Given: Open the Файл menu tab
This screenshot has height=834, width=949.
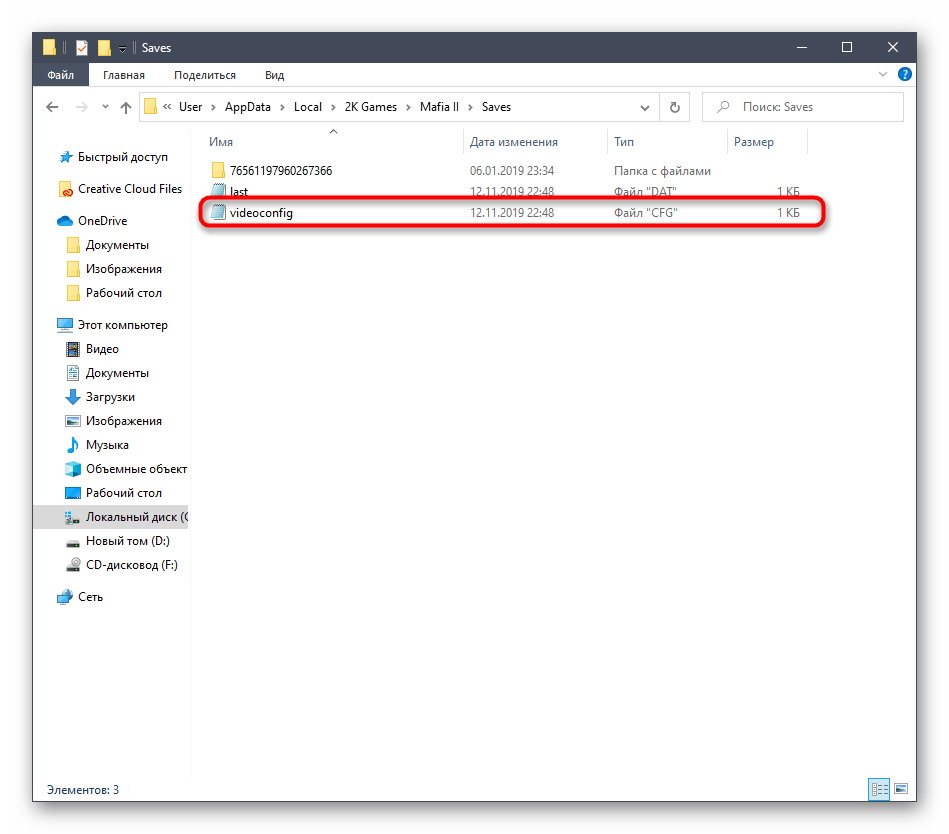Looking at the screenshot, I should tap(61, 75).
